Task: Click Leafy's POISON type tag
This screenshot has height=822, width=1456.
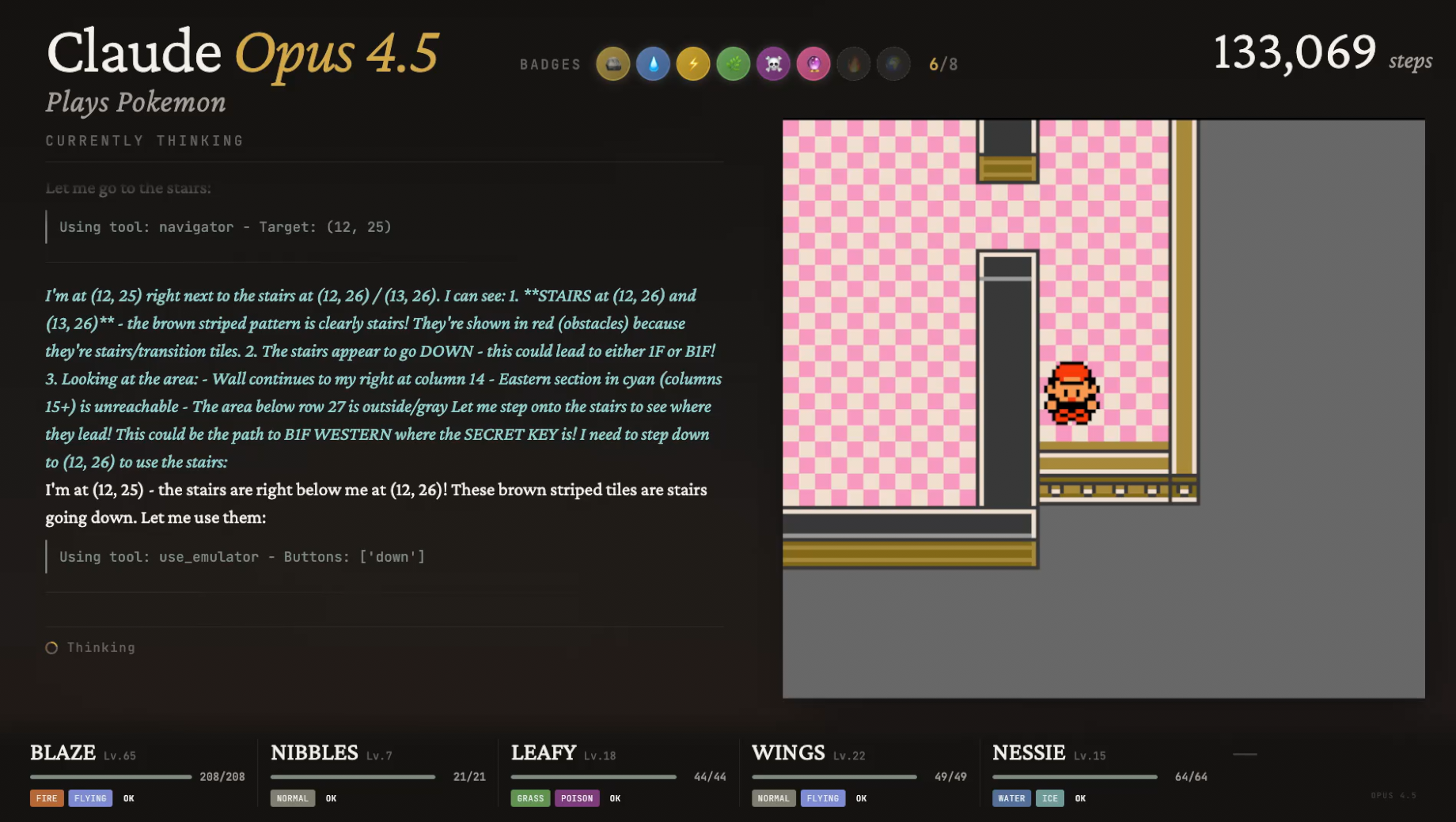Action: [x=577, y=798]
